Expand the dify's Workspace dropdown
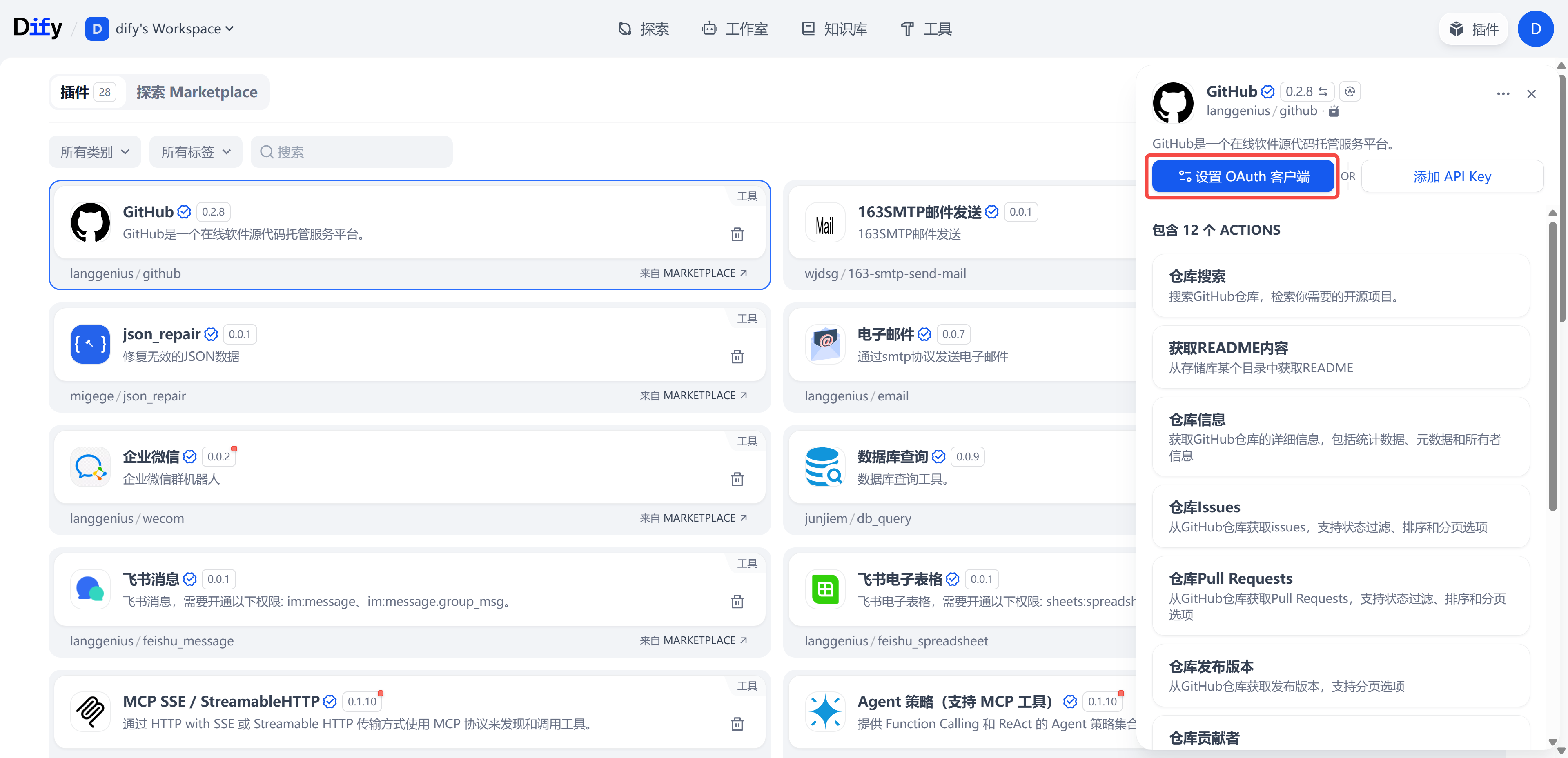 [x=229, y=29]
